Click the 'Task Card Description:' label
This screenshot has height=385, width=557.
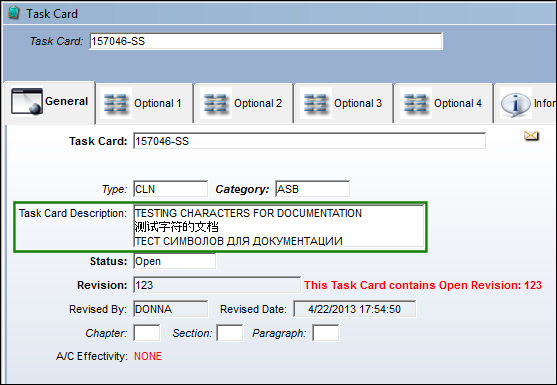[x=72, y=213]
